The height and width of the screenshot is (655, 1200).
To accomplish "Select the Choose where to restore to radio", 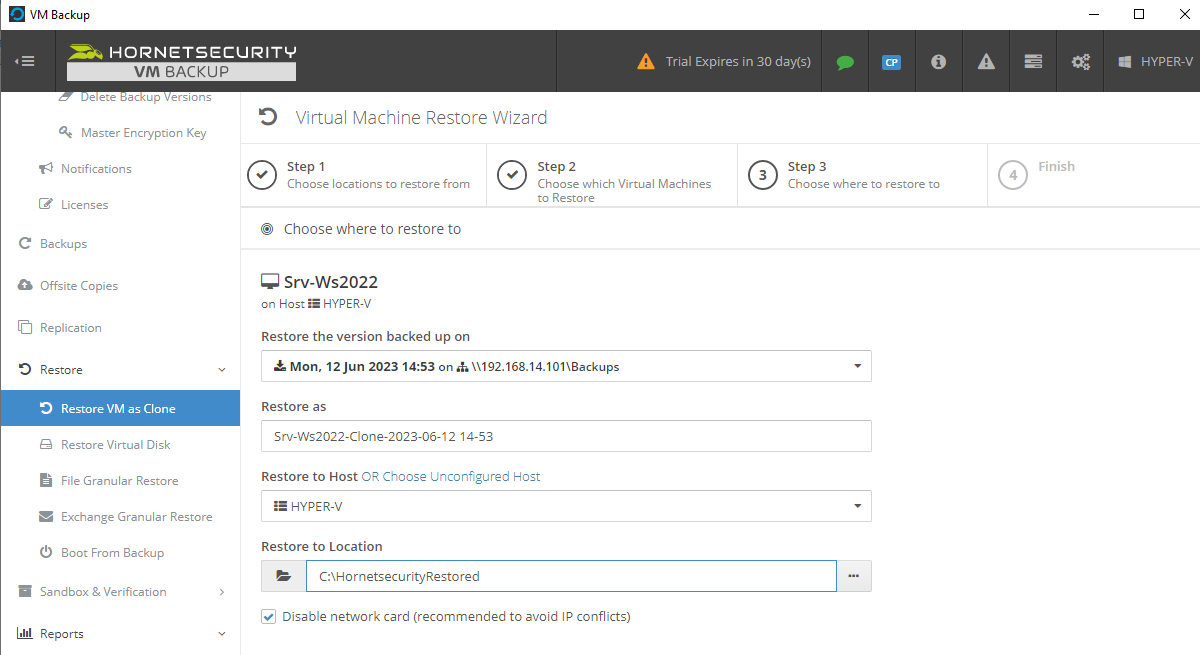I will click(x=267, y=229).
